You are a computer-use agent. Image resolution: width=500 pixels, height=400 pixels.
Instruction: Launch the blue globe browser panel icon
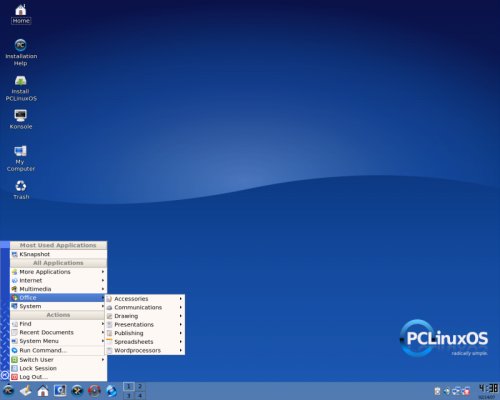tap(111, 391)
